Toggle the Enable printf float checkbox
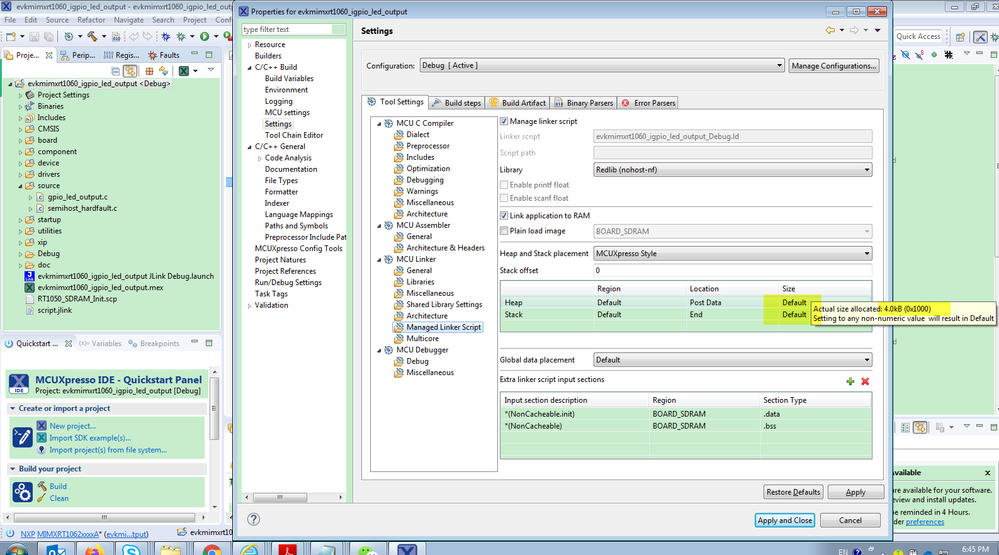 [x=504, y=185]
